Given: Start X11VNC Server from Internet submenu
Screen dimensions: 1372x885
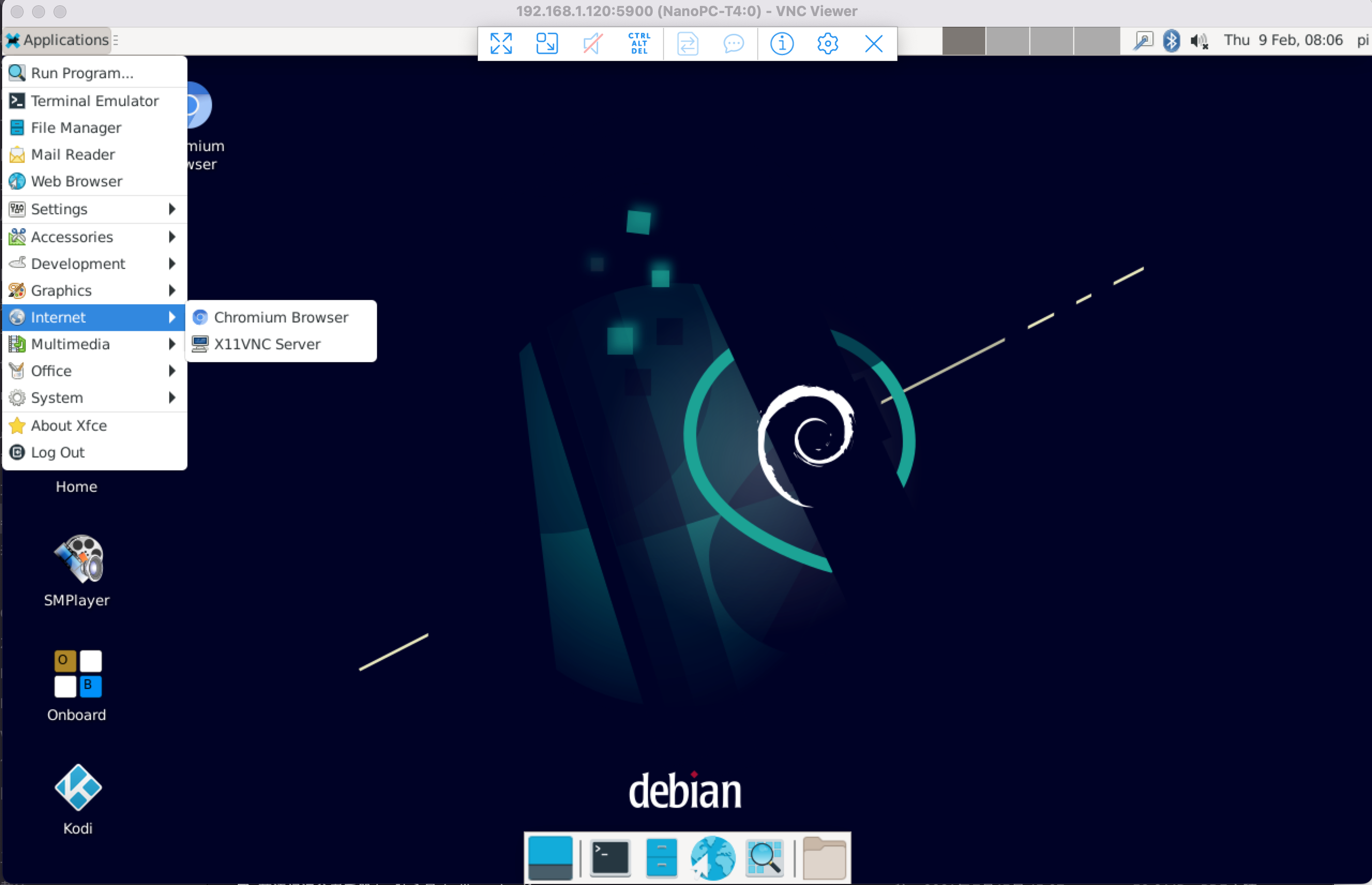Looking at the screenshot, I should point(281,344).
